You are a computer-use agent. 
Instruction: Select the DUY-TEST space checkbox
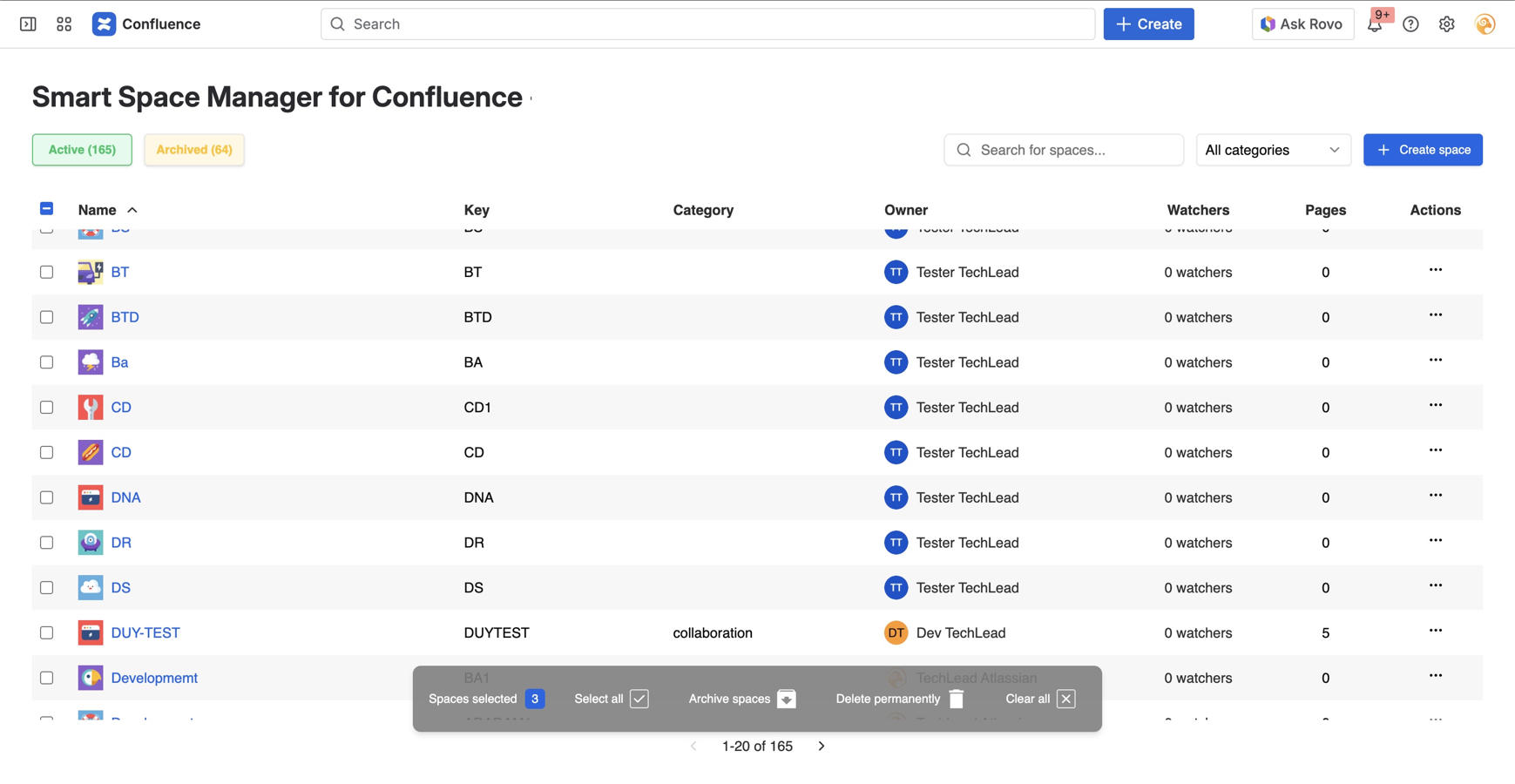[x=47, y=632]
